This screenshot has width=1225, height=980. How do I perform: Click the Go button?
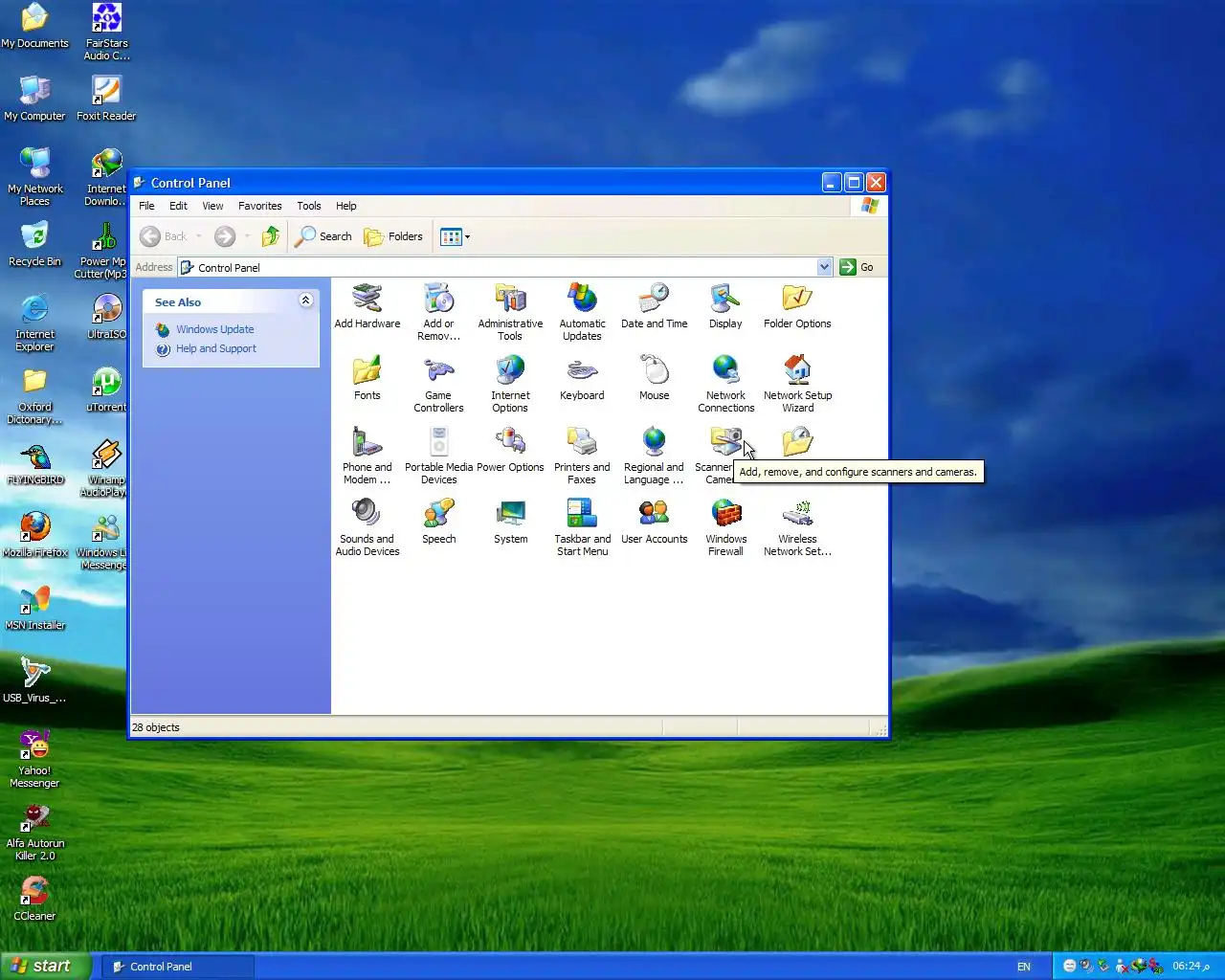pos(857,267)
